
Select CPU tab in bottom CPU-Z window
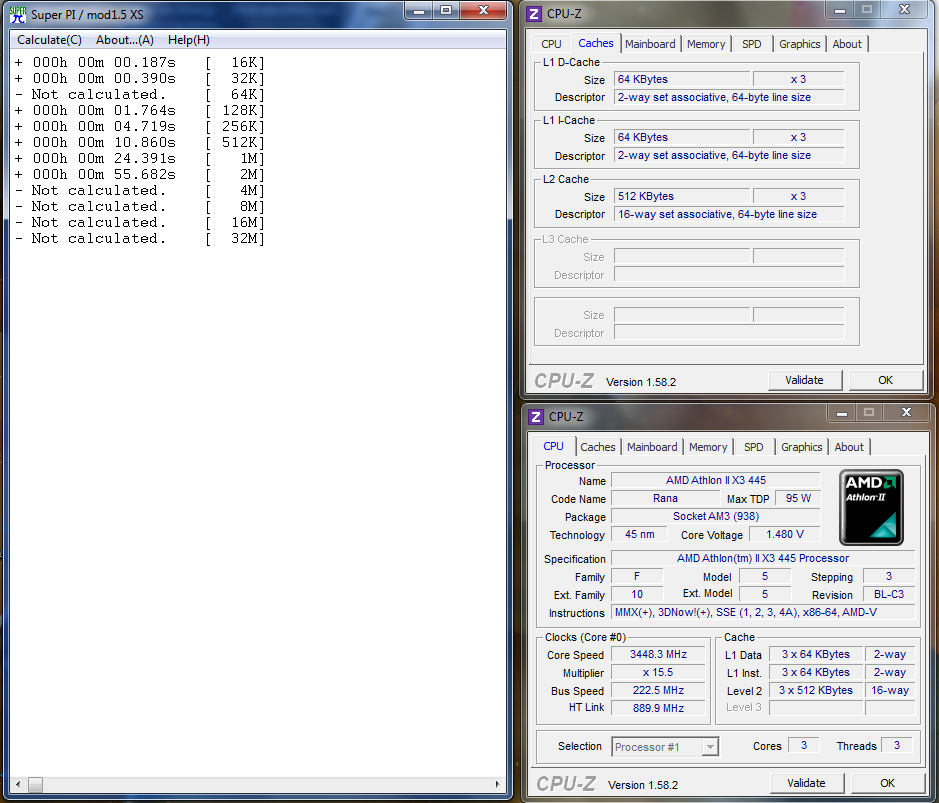pyautogui.click(x=553, y=446)
